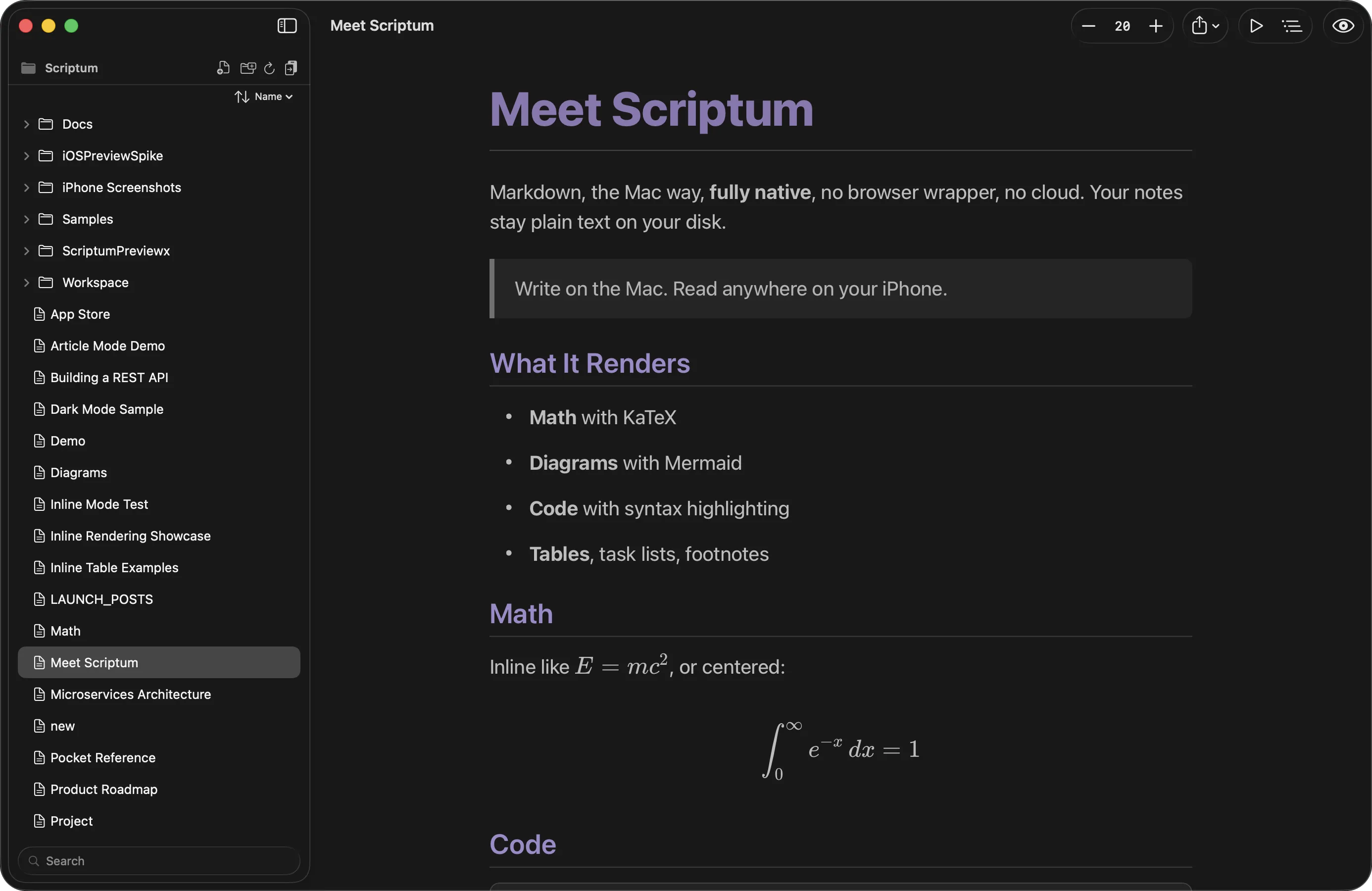Expand the iPhone Screenshots folder

27,188
